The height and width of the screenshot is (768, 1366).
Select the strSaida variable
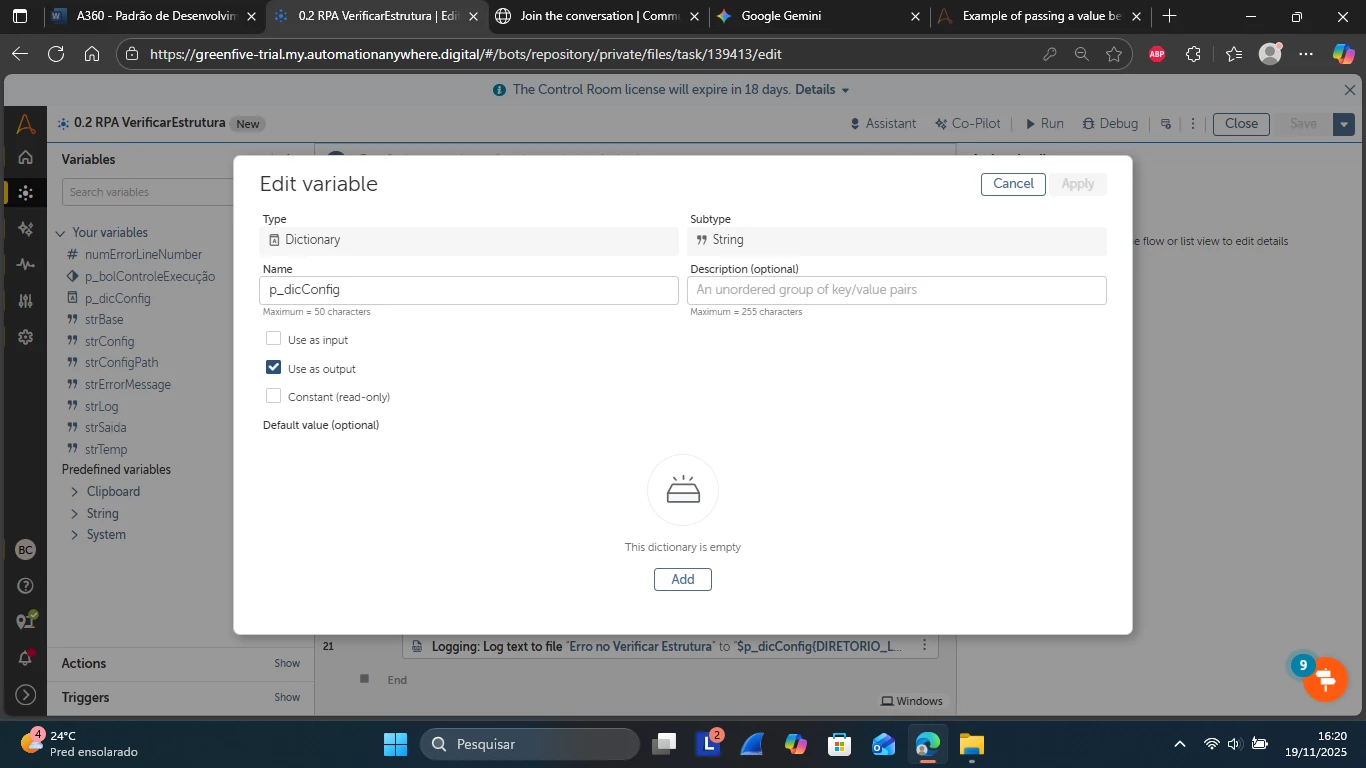pos(105,428)
